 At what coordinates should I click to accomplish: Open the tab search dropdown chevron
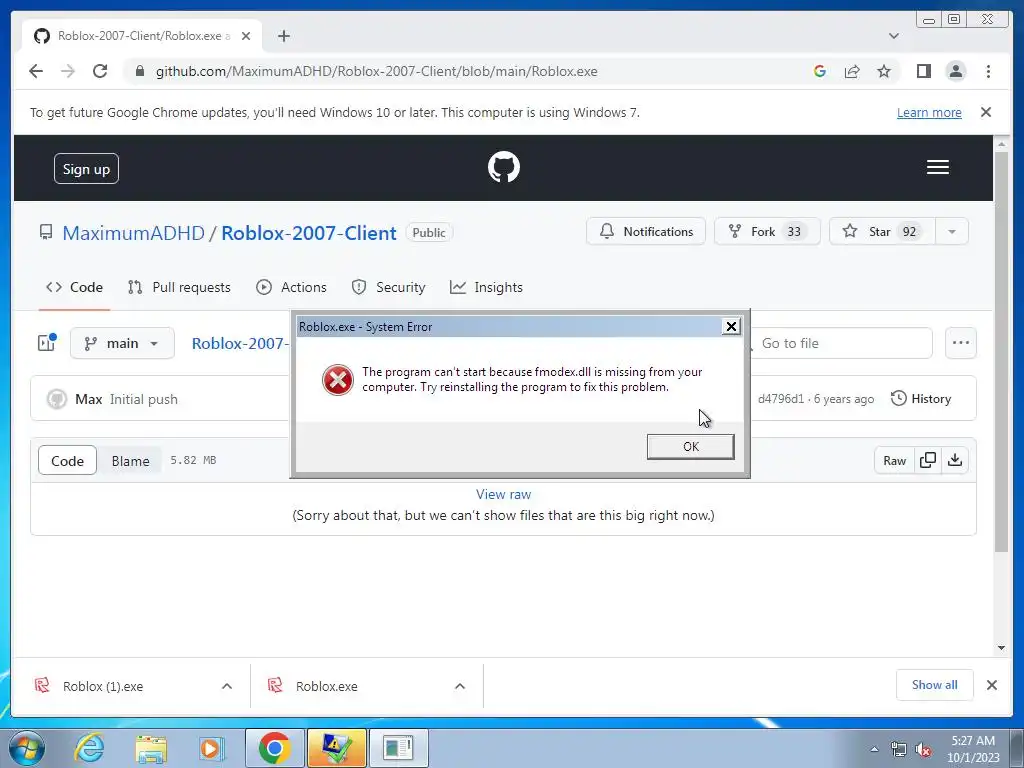(x=893, y=36)
